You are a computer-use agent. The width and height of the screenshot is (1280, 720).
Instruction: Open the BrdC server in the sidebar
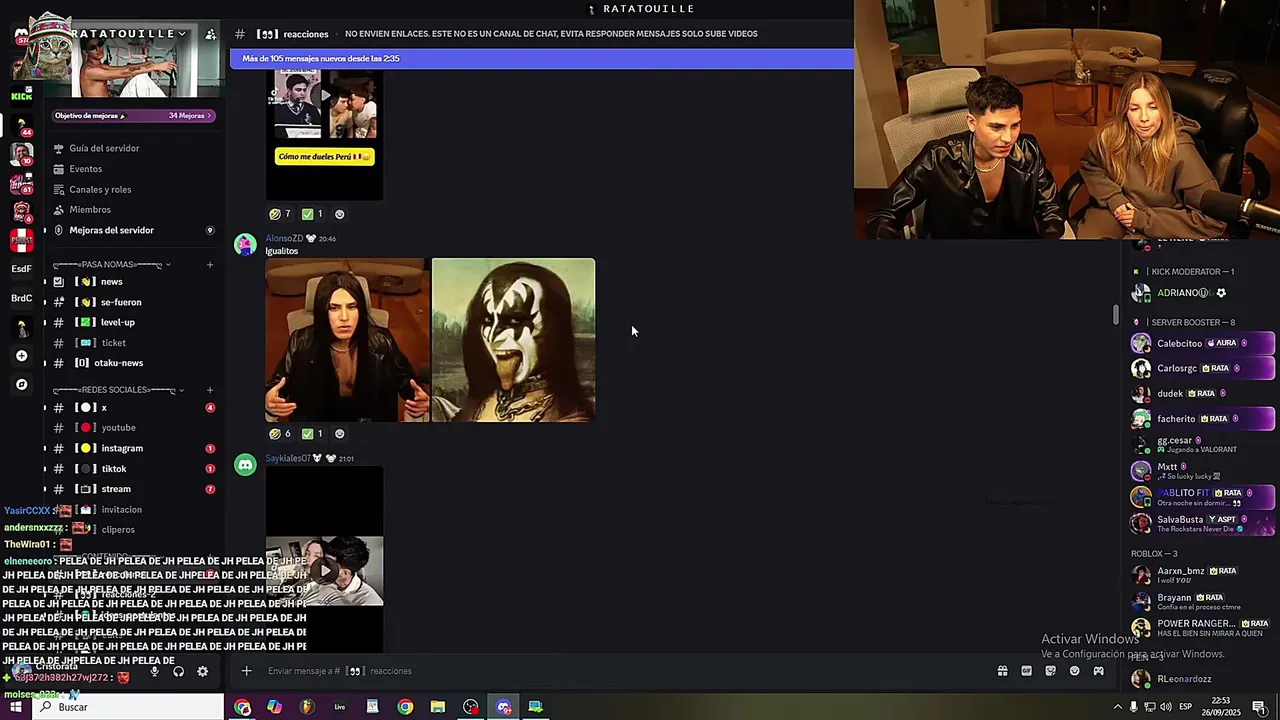tap(21, 298)
